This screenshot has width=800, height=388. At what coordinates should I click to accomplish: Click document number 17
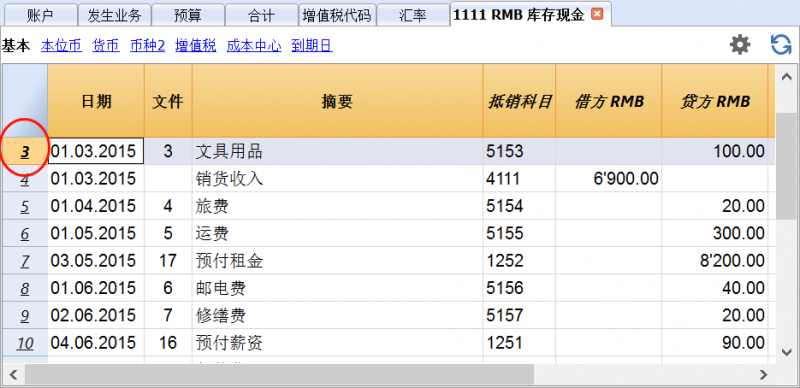168,261
